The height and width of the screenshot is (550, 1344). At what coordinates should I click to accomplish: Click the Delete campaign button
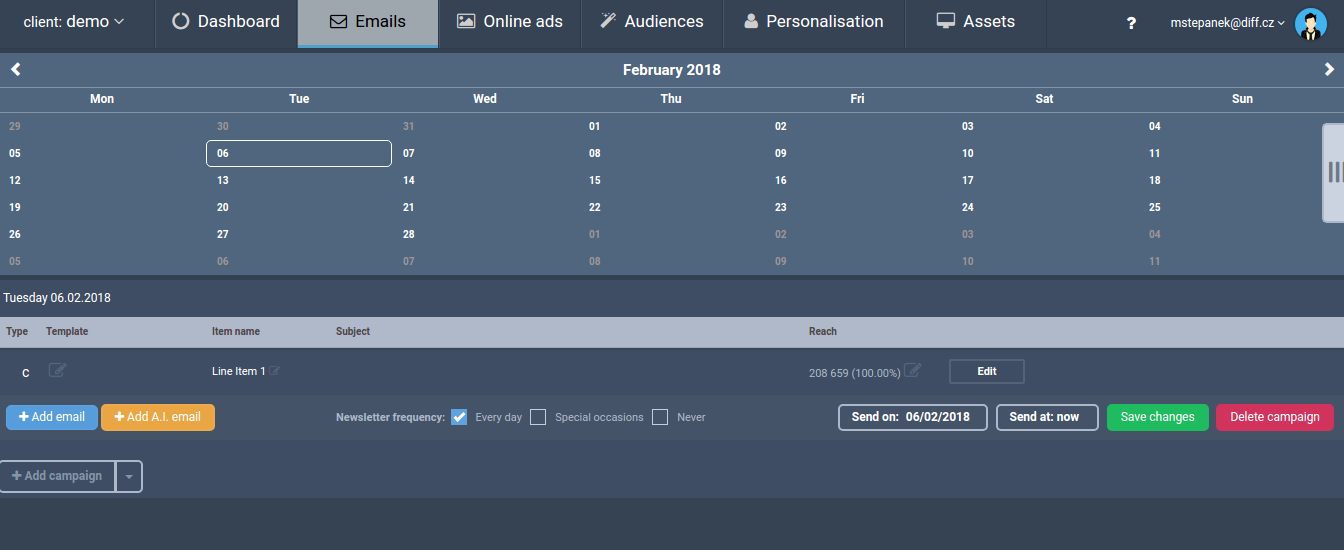click(1275, 417)
